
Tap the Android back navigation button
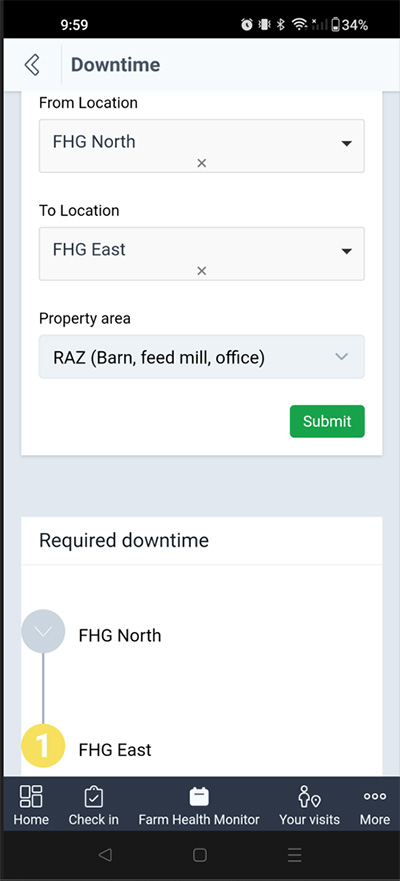point(104,855)
